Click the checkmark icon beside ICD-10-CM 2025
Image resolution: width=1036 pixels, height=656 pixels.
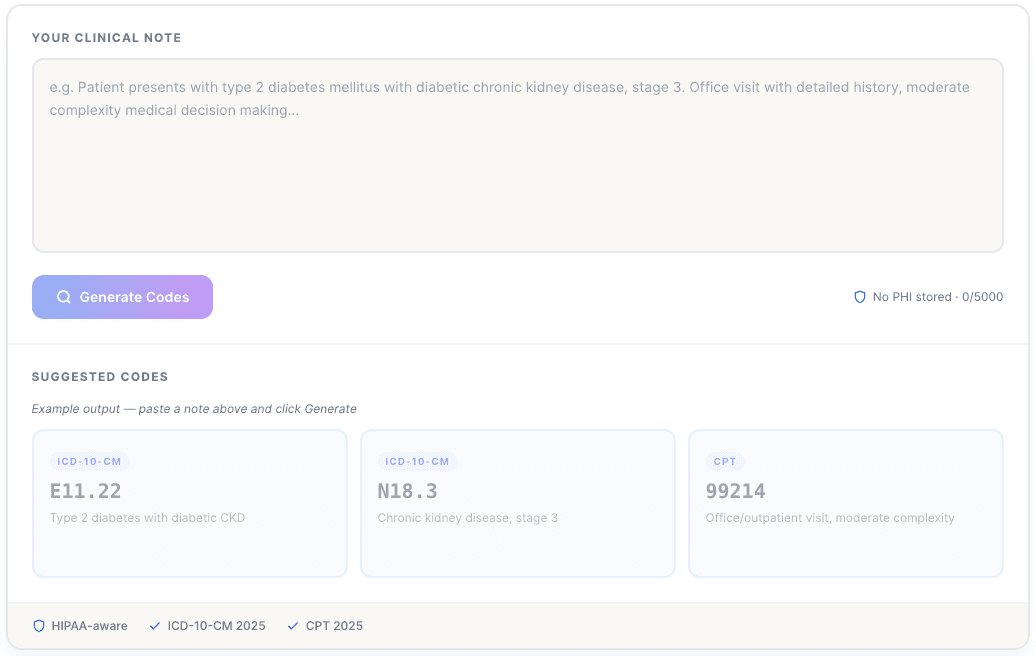[x=154, y=626]
